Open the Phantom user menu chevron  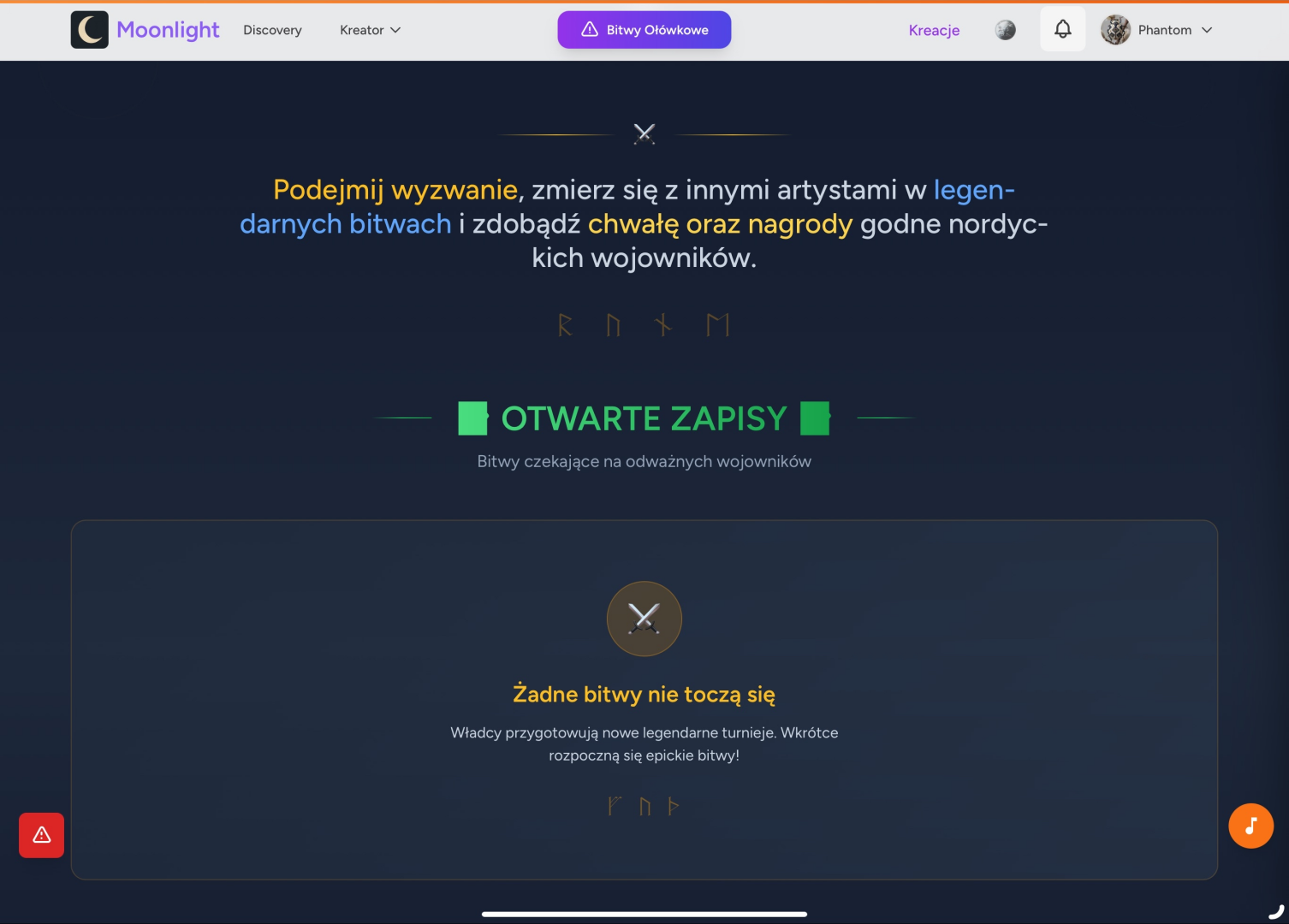click(x=1207, y=30)
